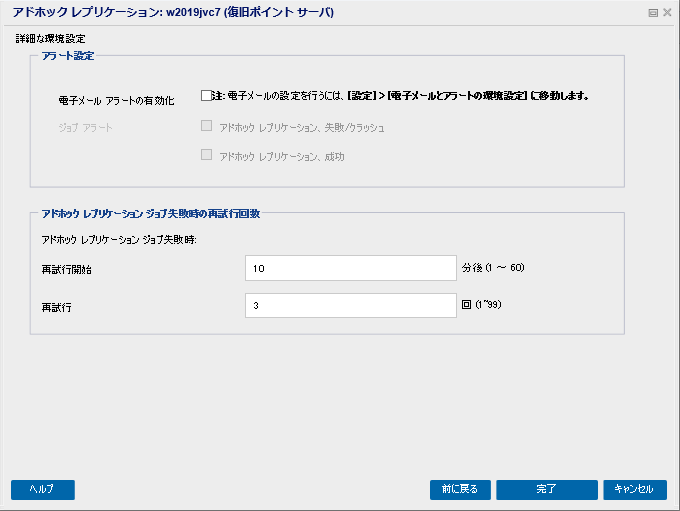
Task: Cancel the dialog with the キャンセル button
Action: (x=634, y=489)
